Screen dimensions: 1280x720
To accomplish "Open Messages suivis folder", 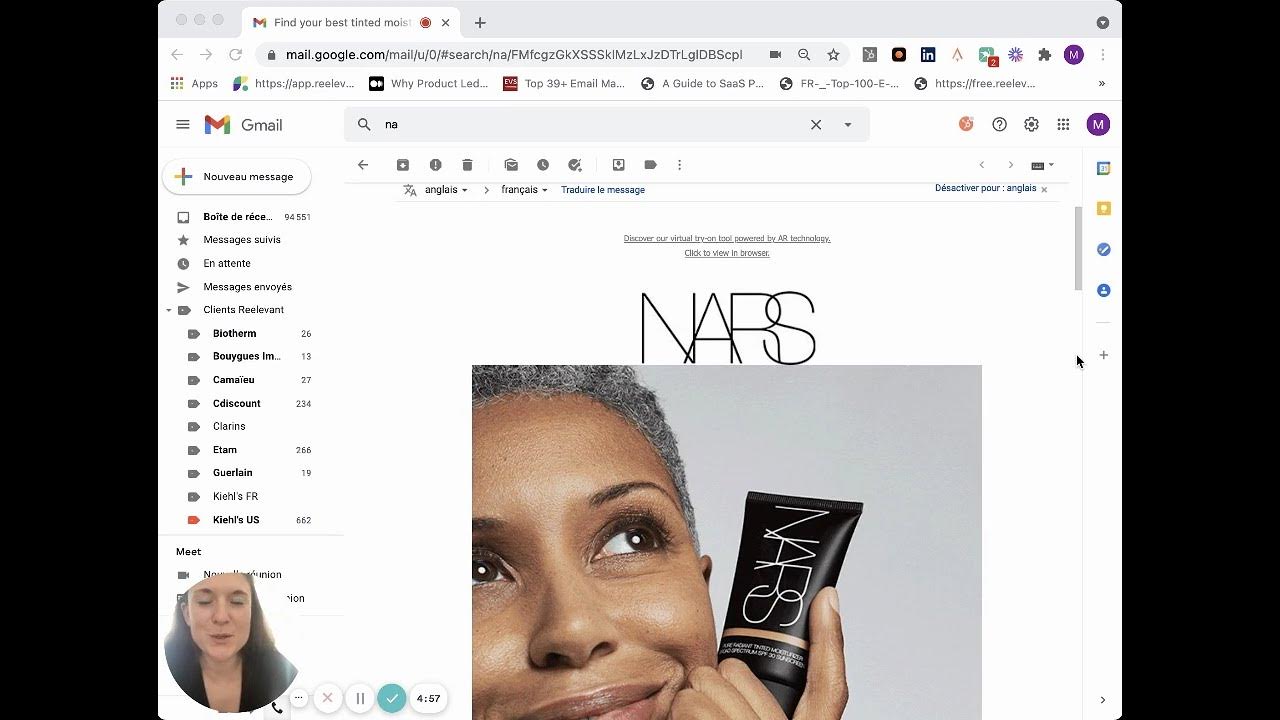I will pyautogui.click(x=243, y=240).
